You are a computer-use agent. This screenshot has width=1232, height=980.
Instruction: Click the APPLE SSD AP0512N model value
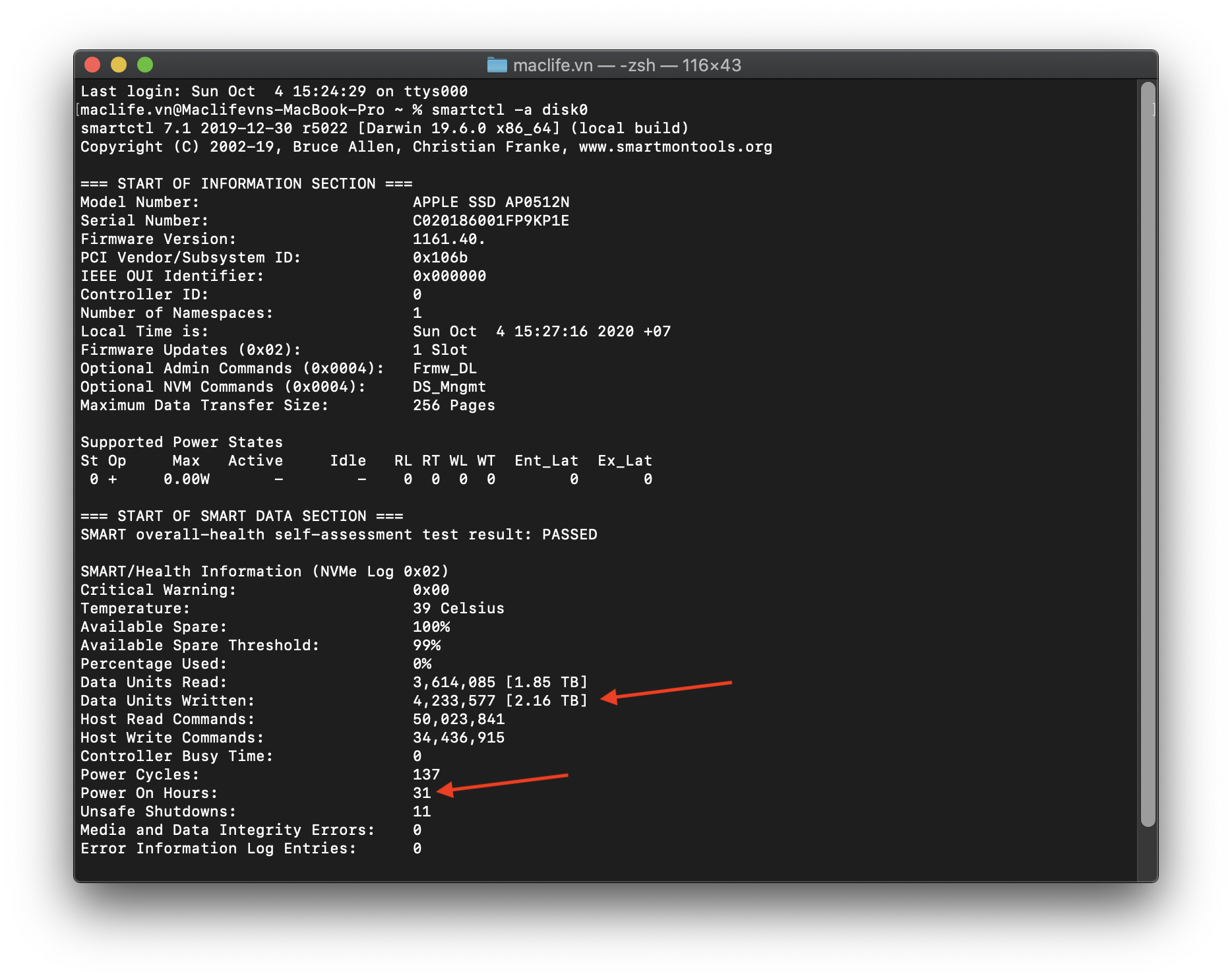tap(491, 202)
